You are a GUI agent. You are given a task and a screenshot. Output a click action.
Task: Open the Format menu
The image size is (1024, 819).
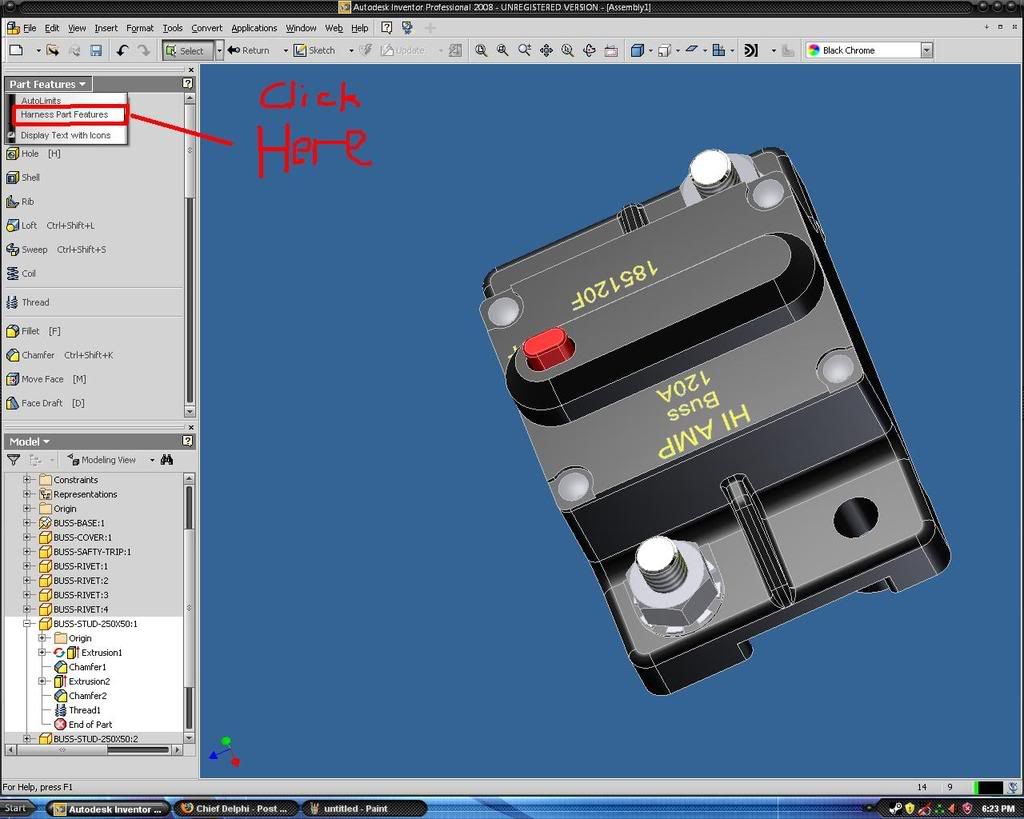click(x=140, y=28)
